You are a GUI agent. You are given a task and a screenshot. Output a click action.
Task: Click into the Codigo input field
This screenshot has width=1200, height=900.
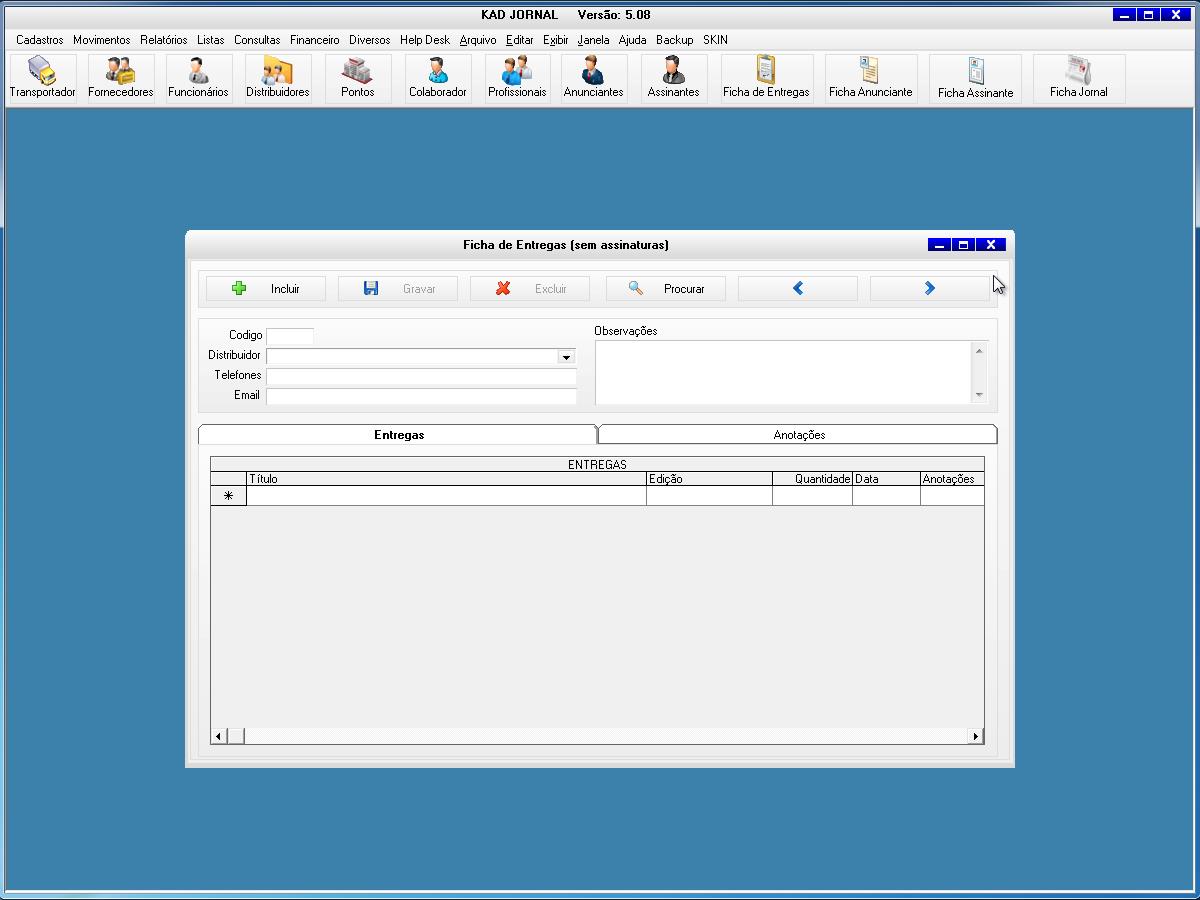(290, 336)
